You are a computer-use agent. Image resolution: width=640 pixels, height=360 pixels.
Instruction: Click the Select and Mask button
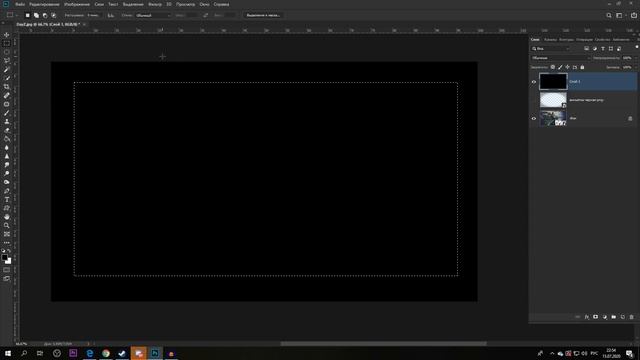click(x=263, y=16)
